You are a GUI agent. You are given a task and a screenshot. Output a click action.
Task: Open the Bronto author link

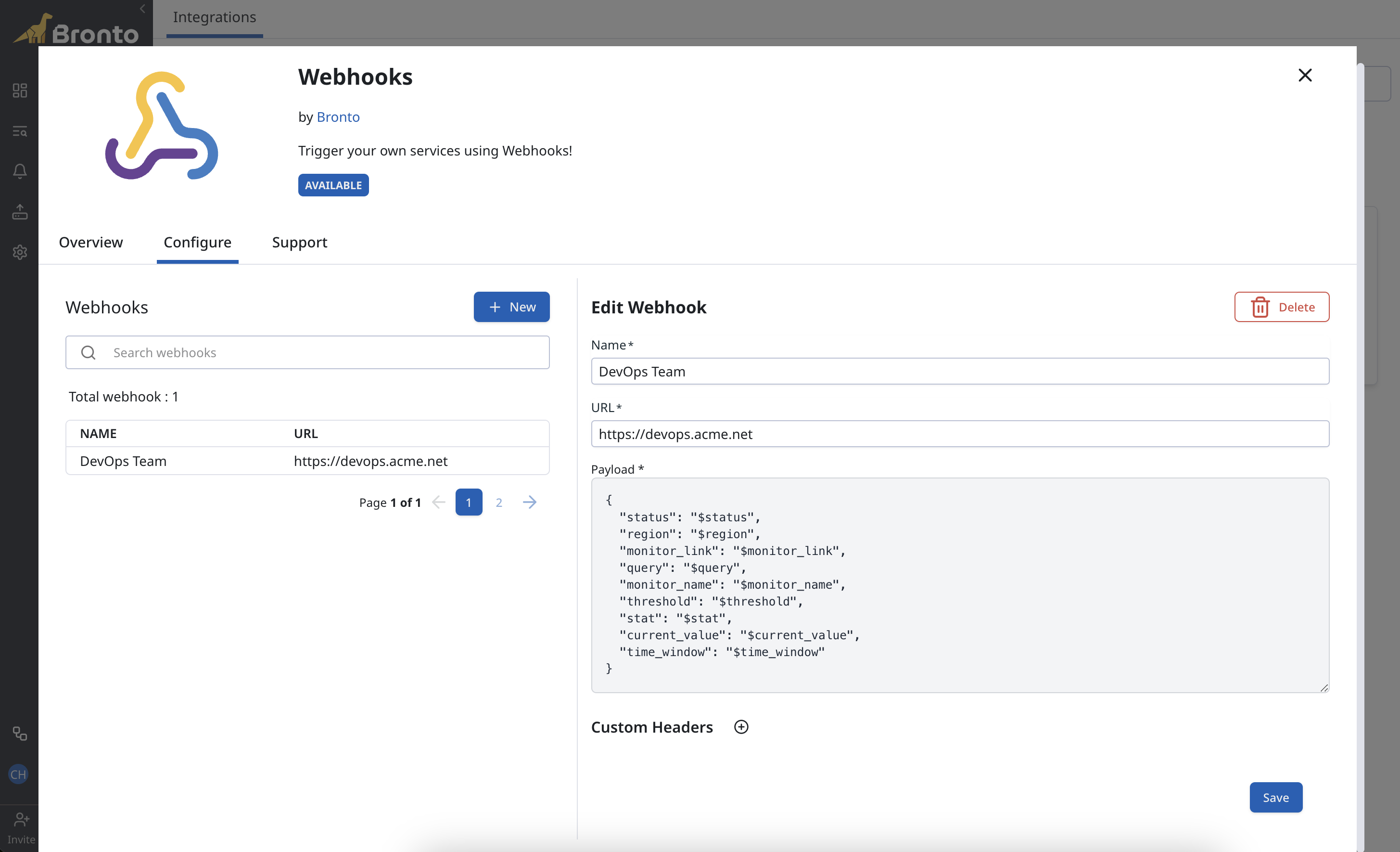click(x=338, y=117)
